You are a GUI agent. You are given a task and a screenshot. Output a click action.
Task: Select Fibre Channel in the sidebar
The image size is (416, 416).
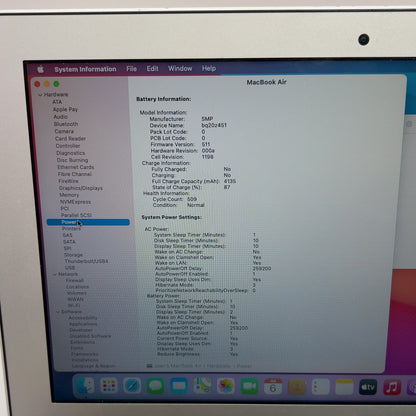[74, 174]
